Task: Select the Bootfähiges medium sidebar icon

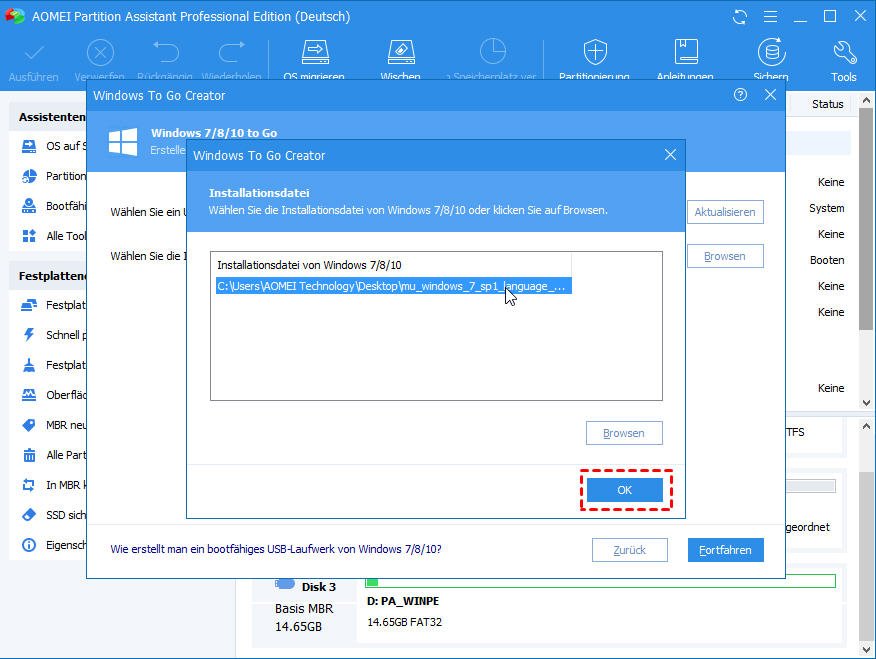Action: (28, 206)
